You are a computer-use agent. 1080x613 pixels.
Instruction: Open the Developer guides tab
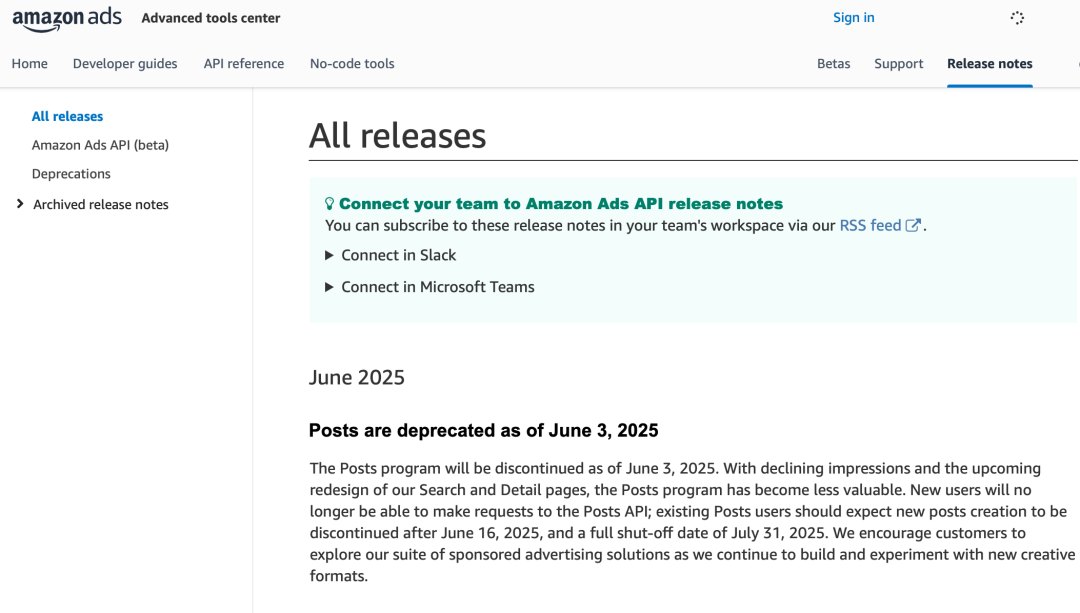[x=125, y=63]
